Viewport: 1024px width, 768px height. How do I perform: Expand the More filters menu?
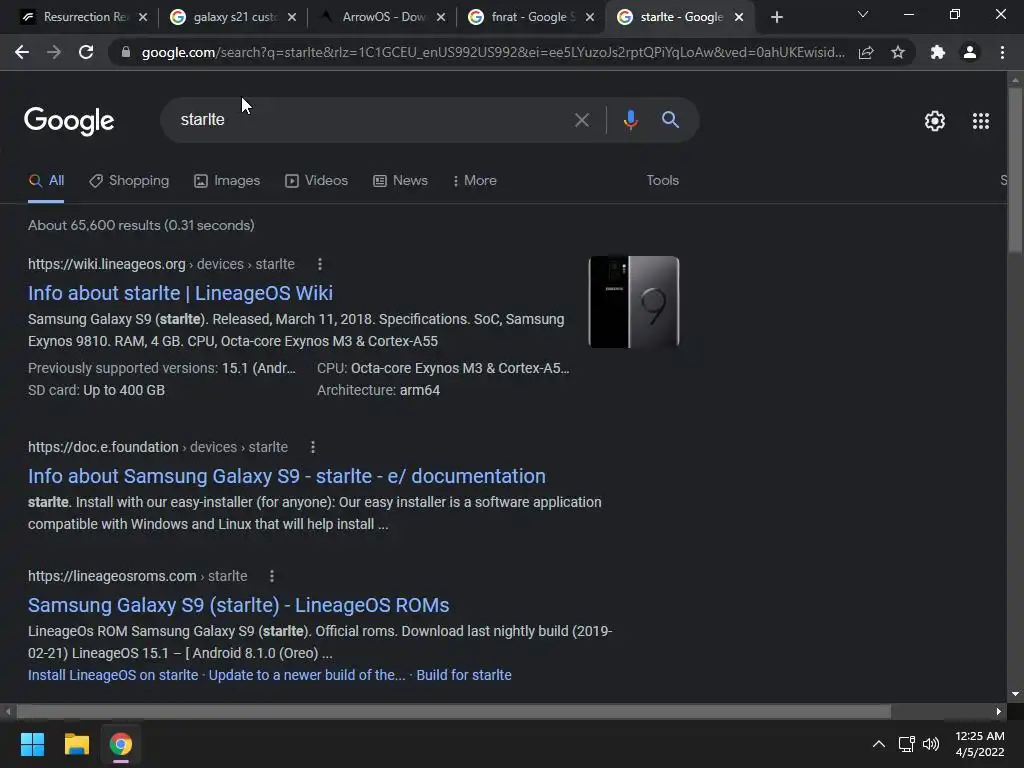coord(474,181)
